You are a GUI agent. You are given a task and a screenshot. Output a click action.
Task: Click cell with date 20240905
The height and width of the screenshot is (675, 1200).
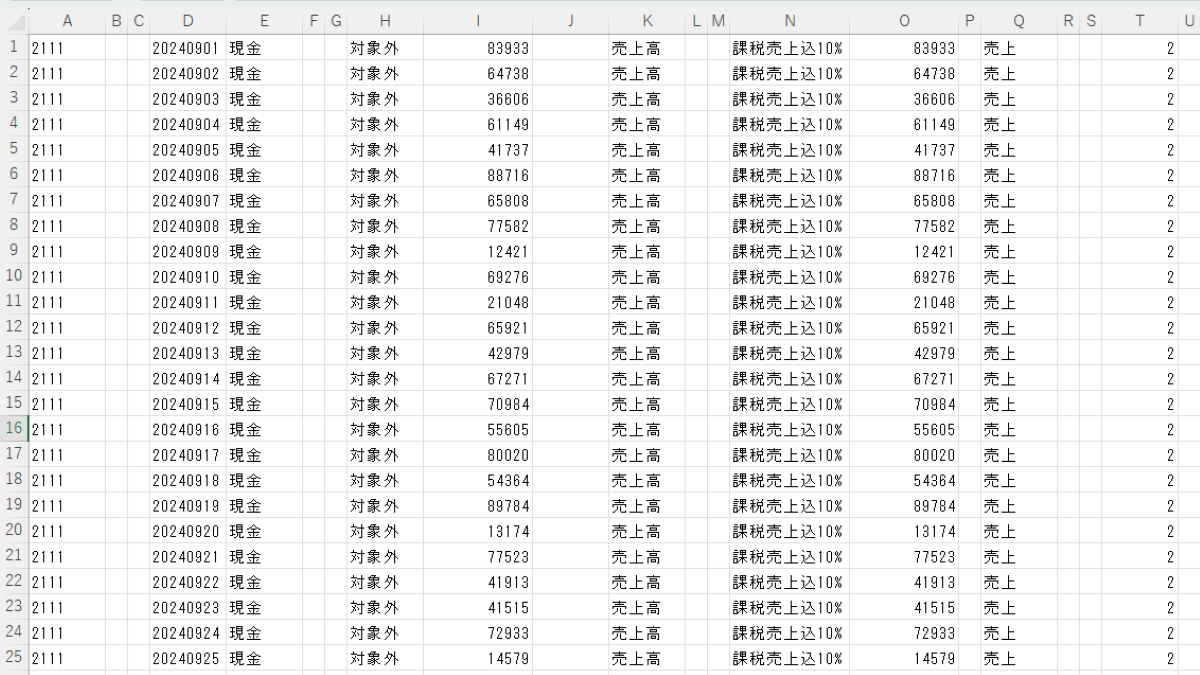(x=188, y=149)
